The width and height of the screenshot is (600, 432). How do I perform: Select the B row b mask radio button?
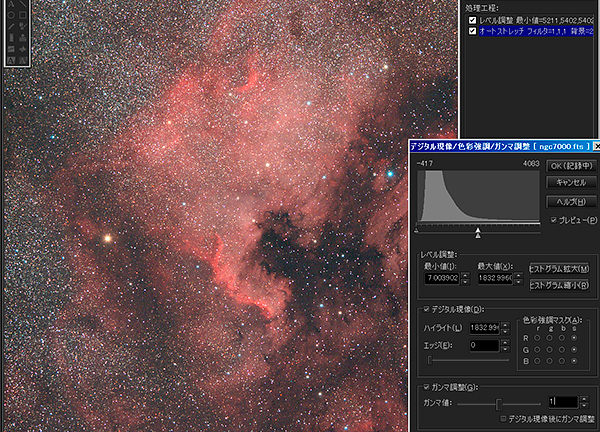click(562, 361)
